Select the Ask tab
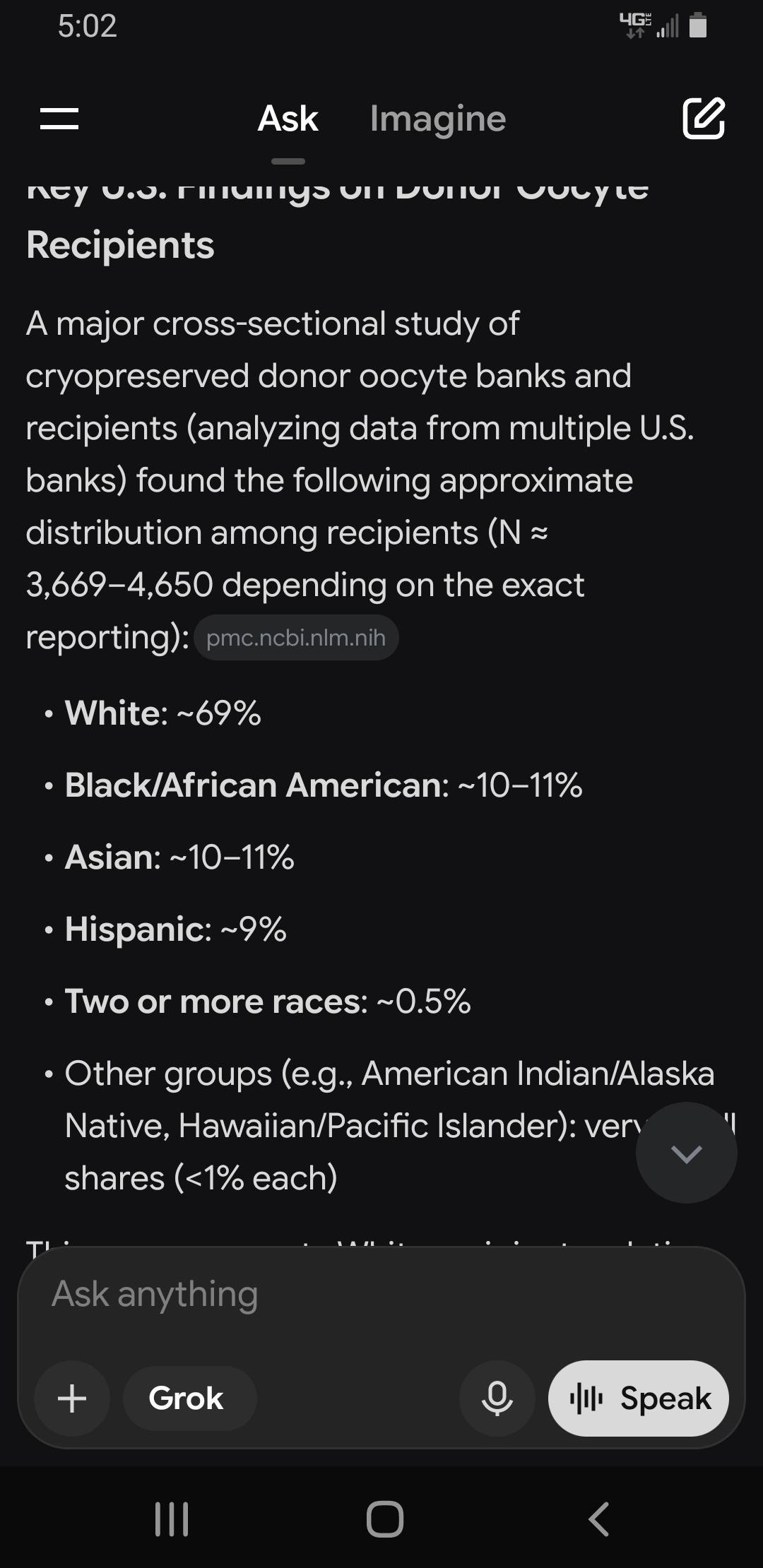Viewport: 763px width, 1568px height. point(288,119)
